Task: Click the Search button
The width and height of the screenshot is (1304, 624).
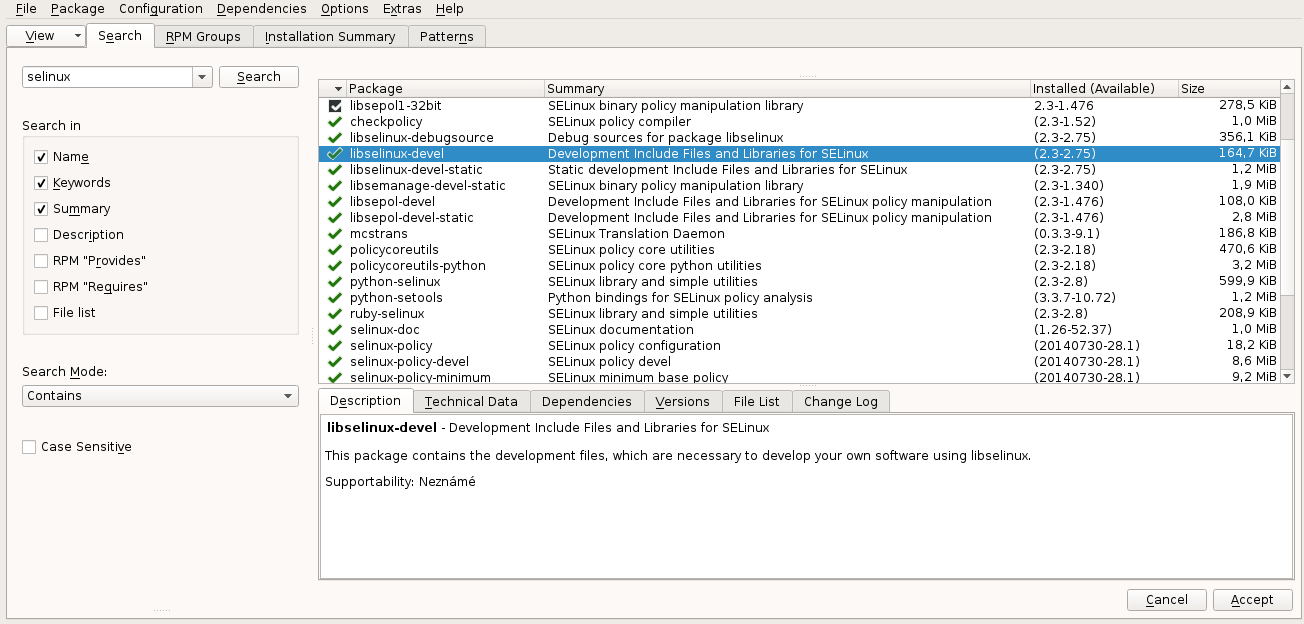Action: [x=258, y=77]
